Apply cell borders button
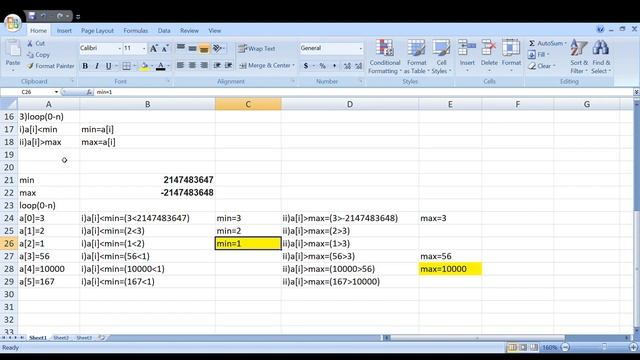 coord(127,66)
